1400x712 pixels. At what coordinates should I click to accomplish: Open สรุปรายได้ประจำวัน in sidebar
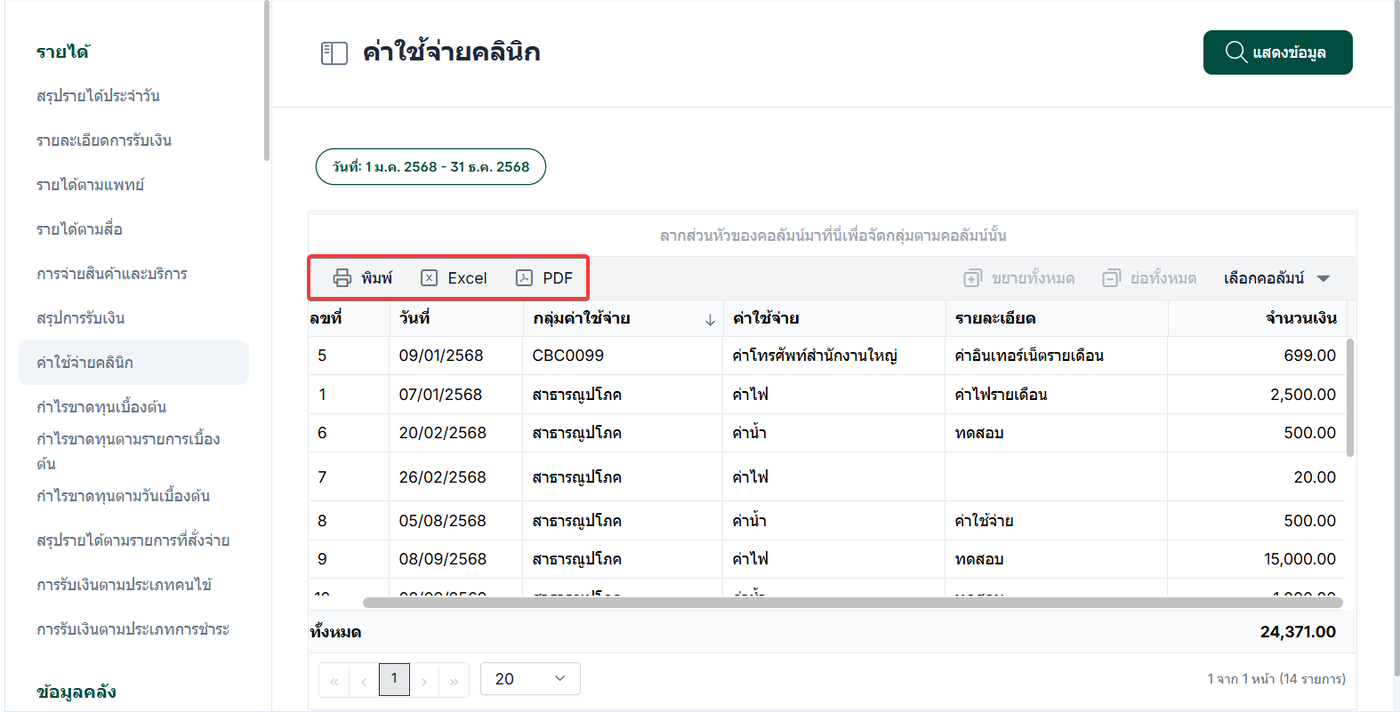(x=98, y=96)
